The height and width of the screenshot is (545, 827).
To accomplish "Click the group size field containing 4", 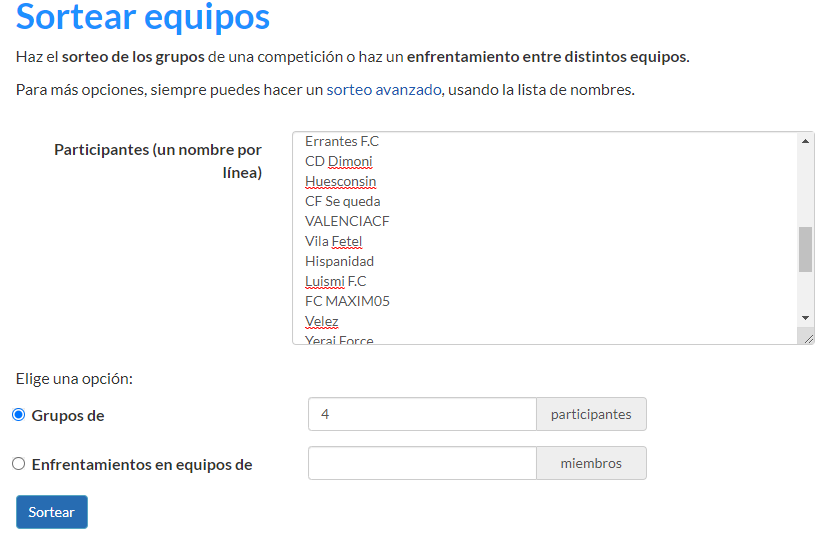I will tap(422, 414).
